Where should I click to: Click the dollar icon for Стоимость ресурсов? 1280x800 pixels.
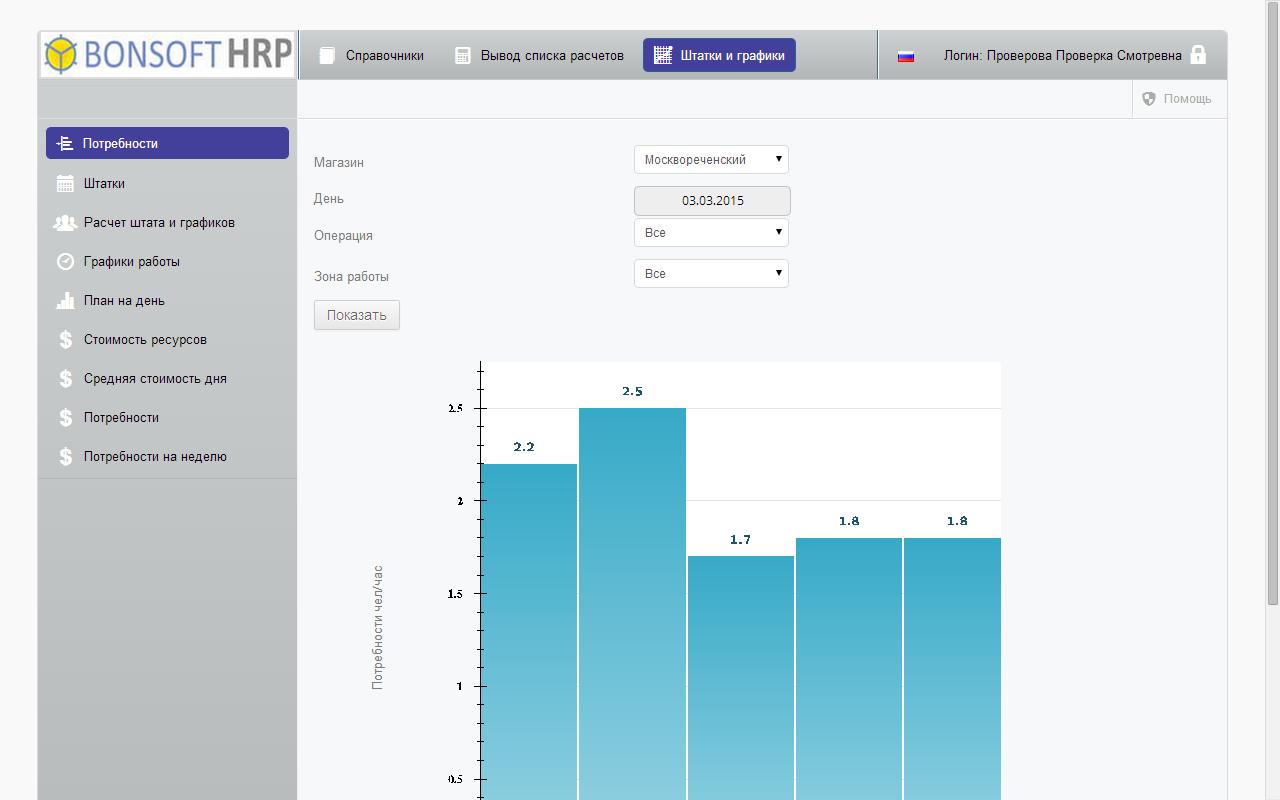point(65,340)
